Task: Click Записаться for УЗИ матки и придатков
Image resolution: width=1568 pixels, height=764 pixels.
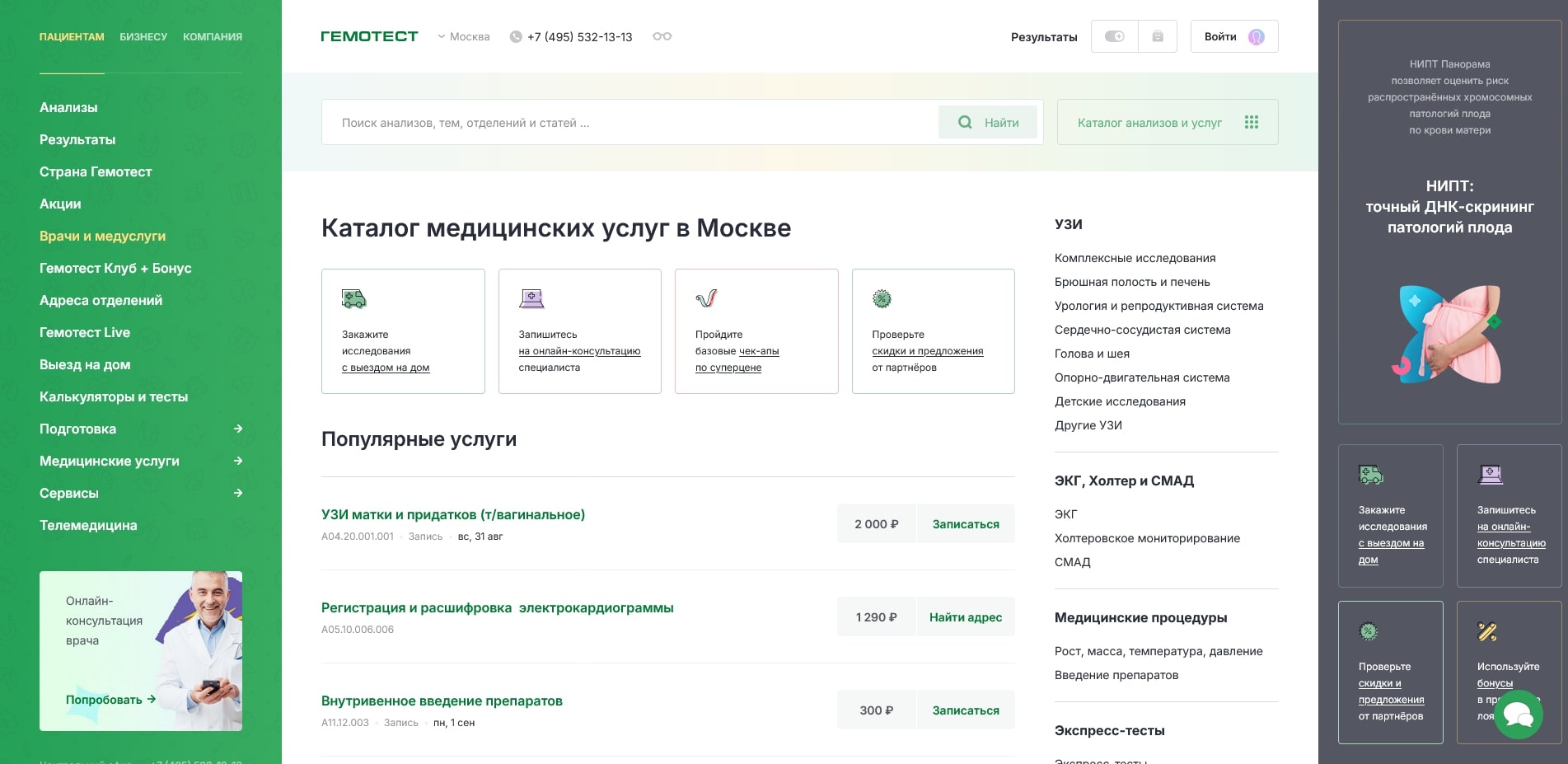Action: pos(965,524)
